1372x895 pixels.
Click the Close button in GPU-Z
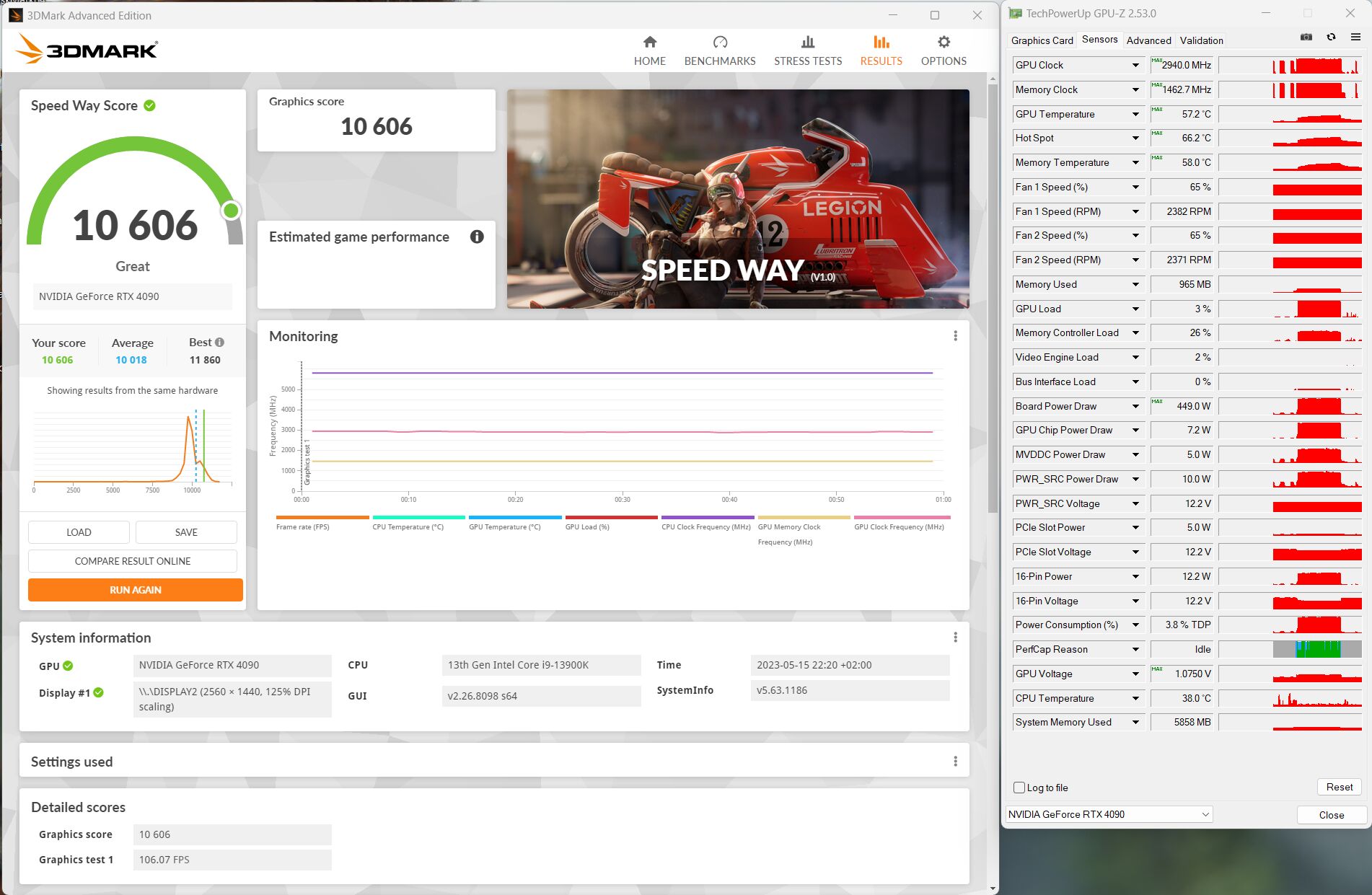click(1331, 815)
